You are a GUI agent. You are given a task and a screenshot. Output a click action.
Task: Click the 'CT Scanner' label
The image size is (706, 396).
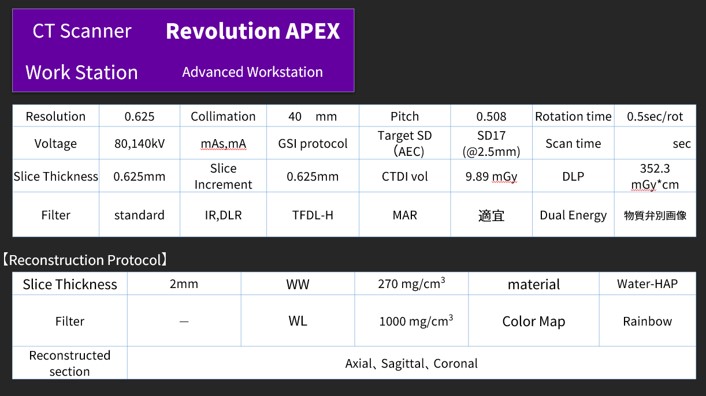82,31
